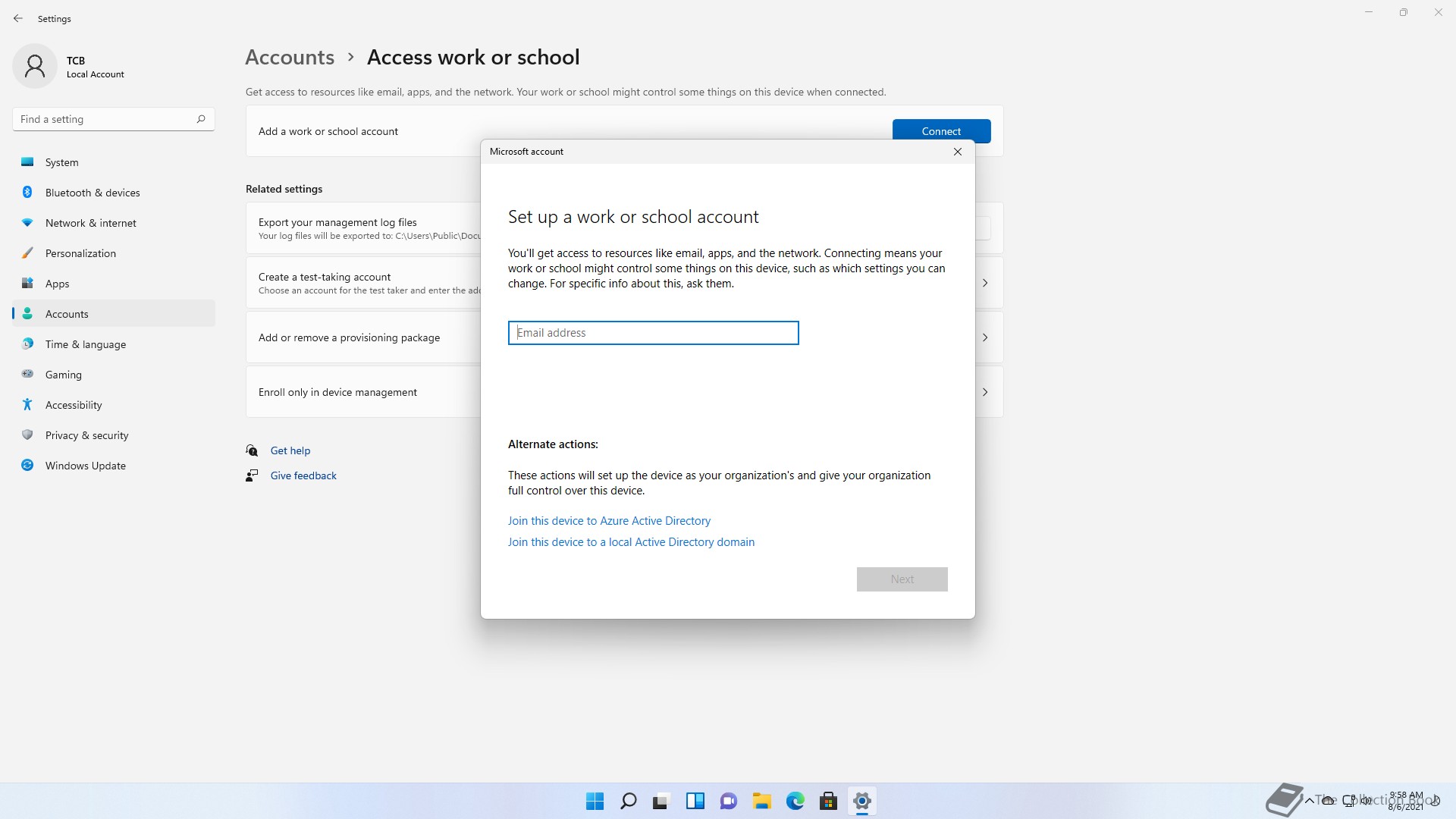Expand Add or remove provisioning package chevron
1456x819 pixels.
[985, 337]
